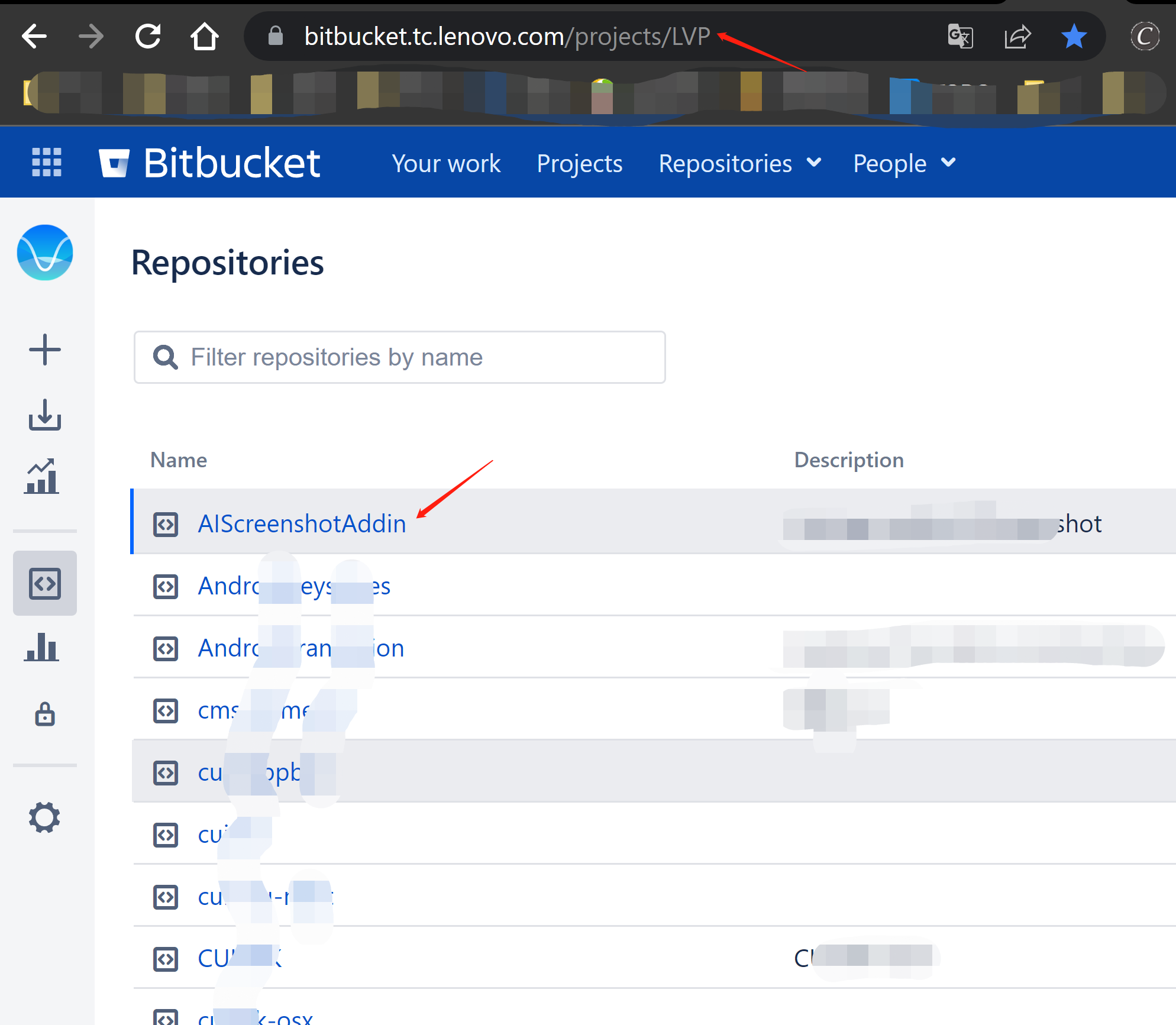Open project settings gear icon
The height and width of the screenshot is (1025, 1176).
coord(45,817)
